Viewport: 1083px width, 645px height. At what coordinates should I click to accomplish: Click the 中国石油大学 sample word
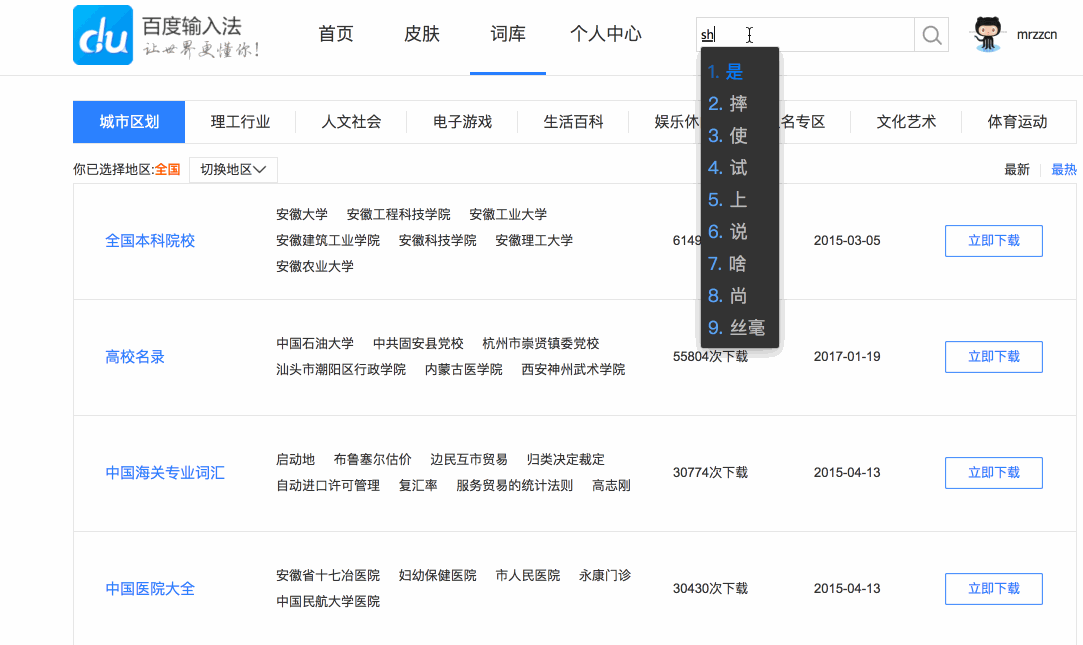315,344
